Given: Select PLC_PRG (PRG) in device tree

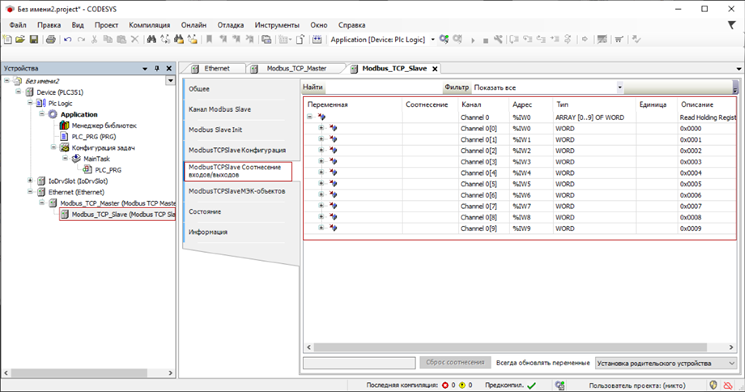Looking at the screenshot, I should point(94,136).
